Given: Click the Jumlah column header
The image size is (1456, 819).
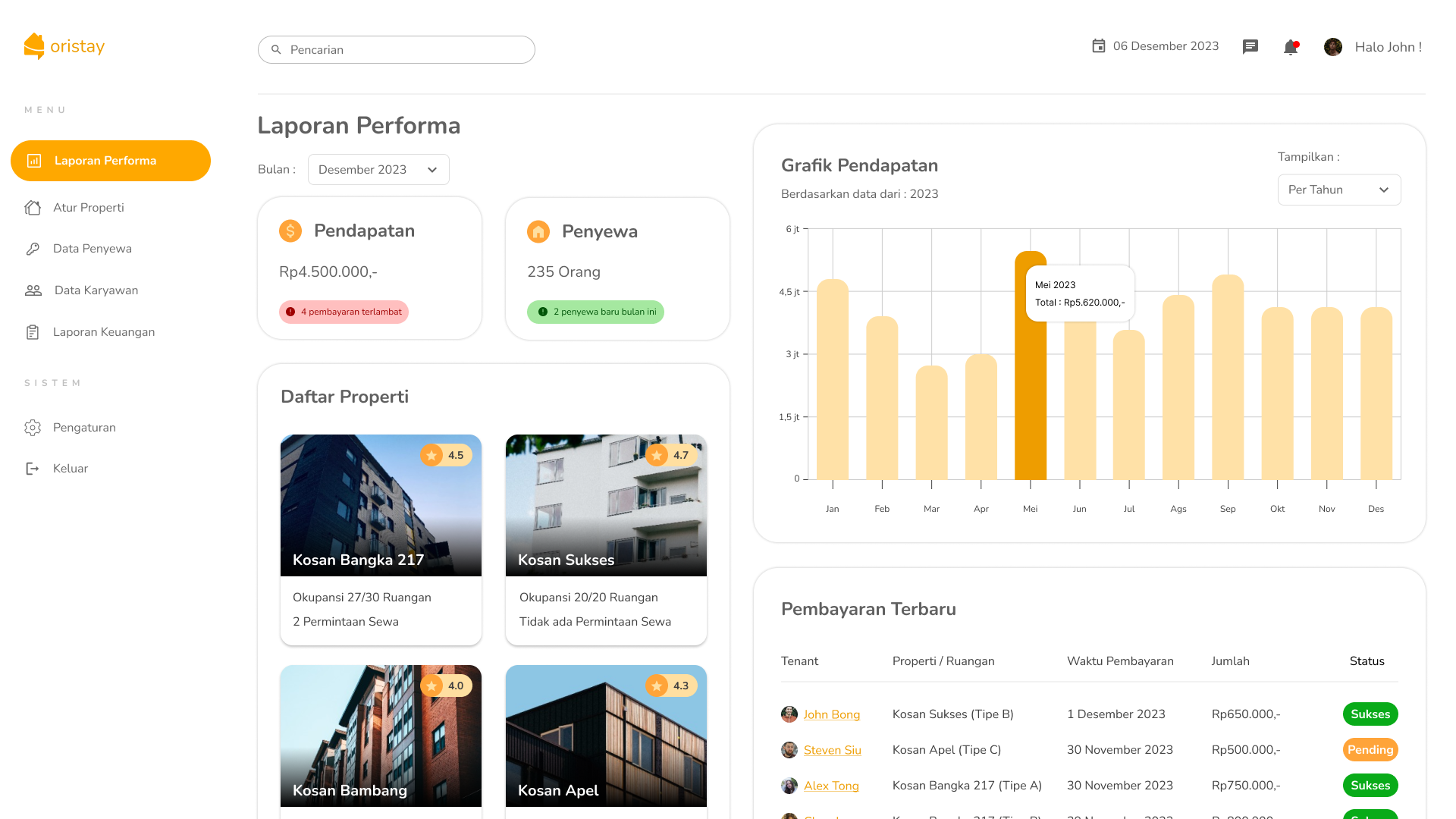Looking at the screenshot, I should coord(1230,661).
